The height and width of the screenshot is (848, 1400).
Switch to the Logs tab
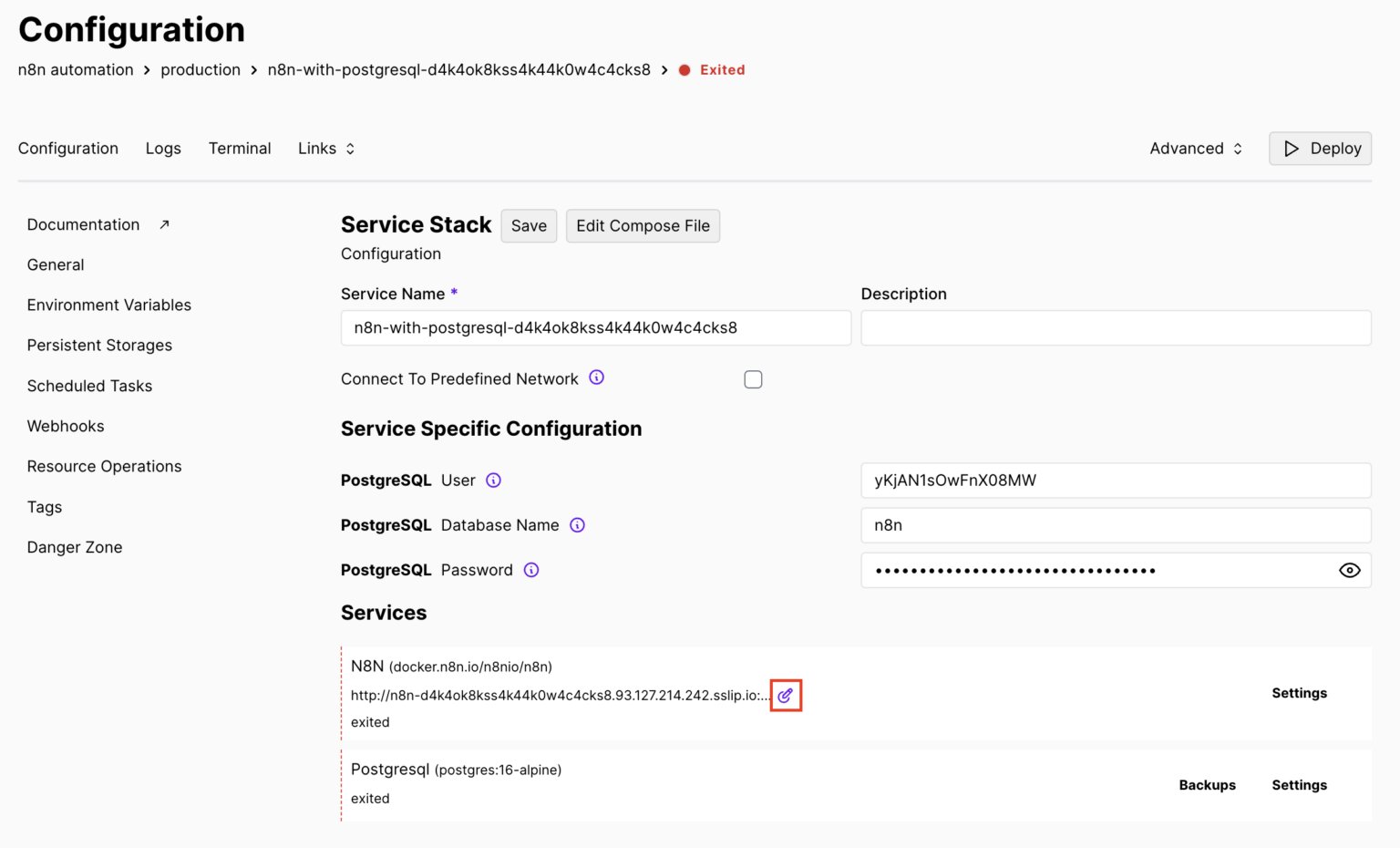(163, 148)
